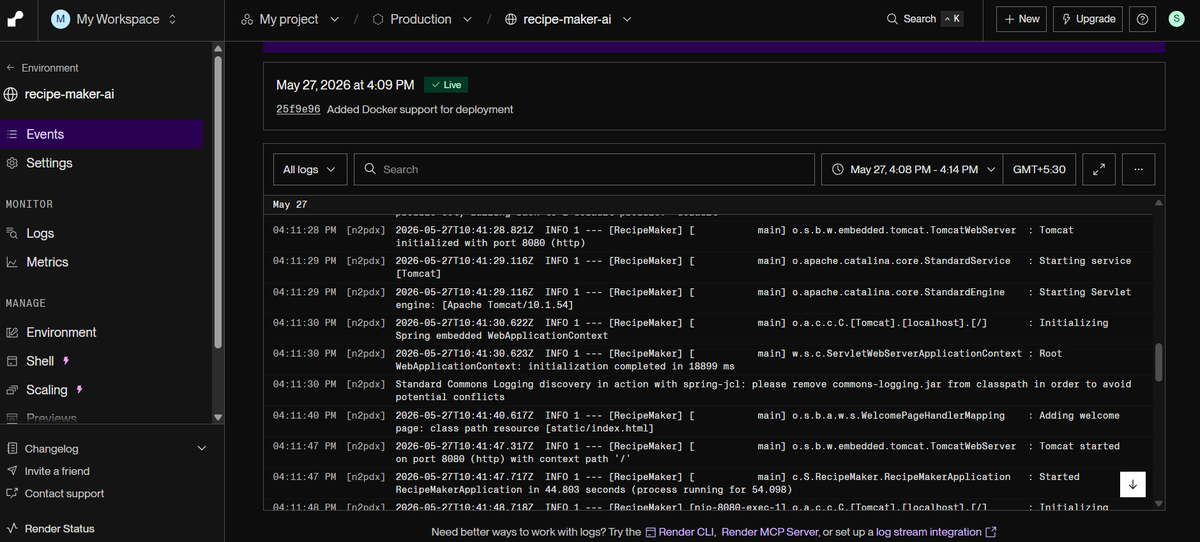Click the sidebar scrollbar down arrow
This screenshot has height=542, width=1200.
pos(218,417)
